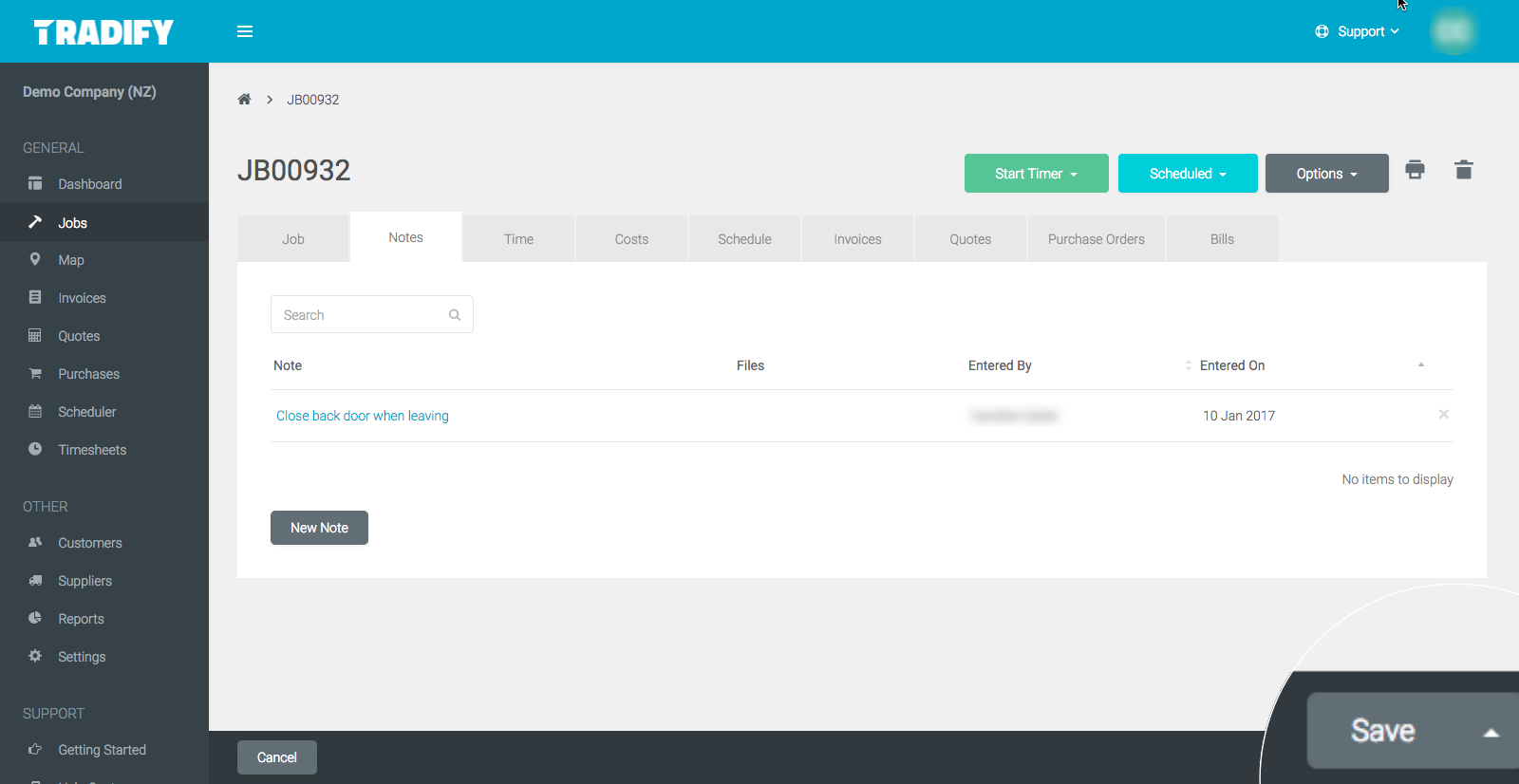1519x784 pixels.
Task: Sort notes by Entered On column
Action: 1232,365
